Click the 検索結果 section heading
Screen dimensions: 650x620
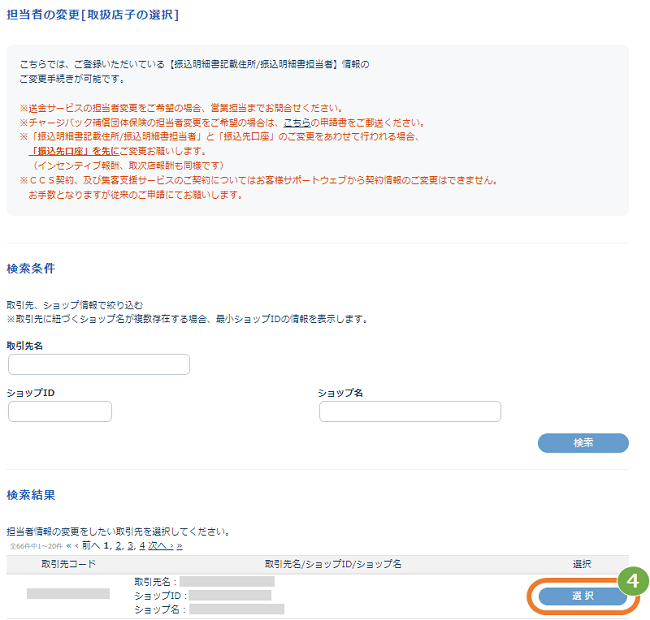(31, 494)
